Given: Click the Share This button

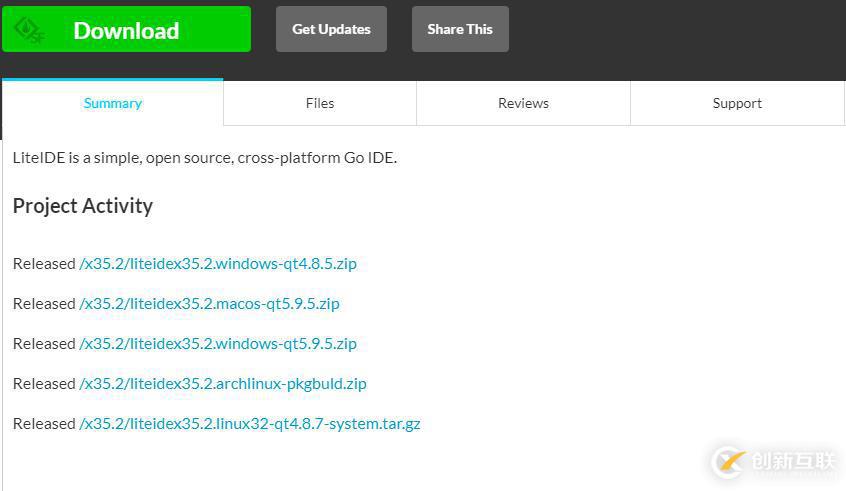Looking at the screenshot, I should pos(460,29).
